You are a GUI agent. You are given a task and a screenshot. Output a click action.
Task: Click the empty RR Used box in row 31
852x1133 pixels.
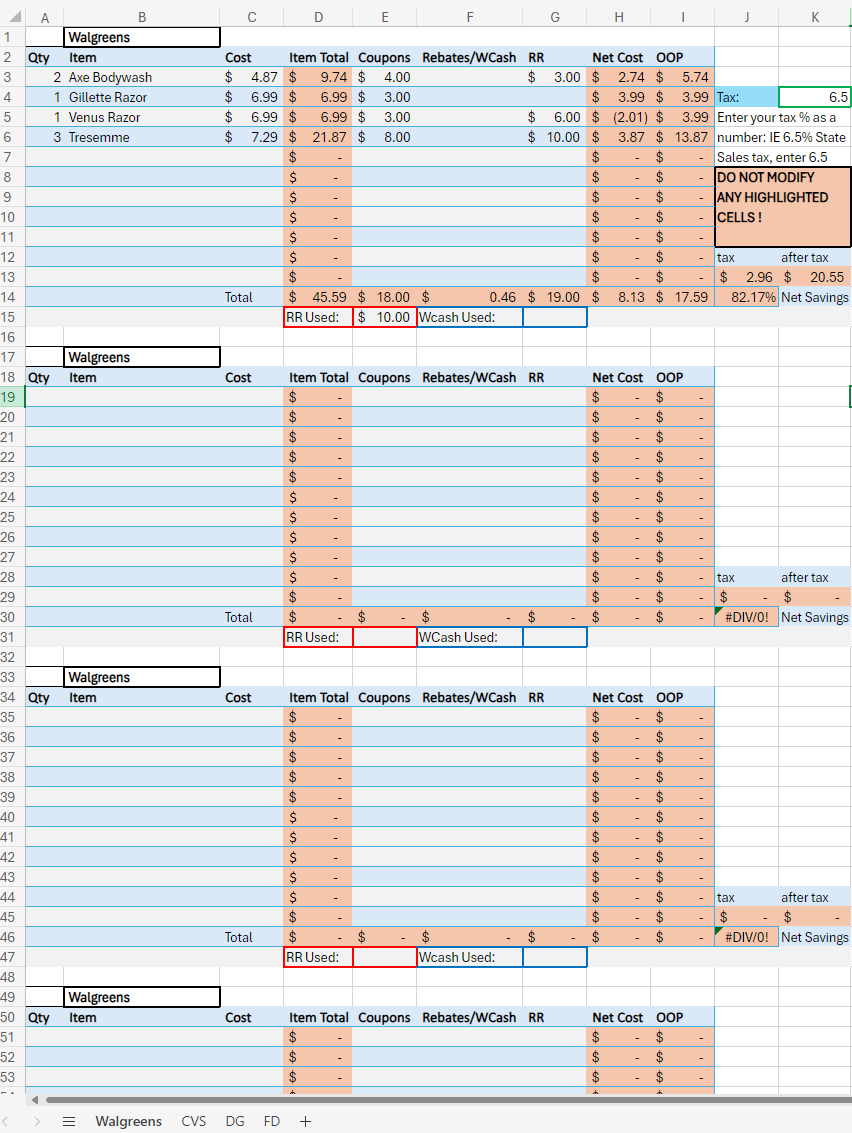tap(384, 637)
